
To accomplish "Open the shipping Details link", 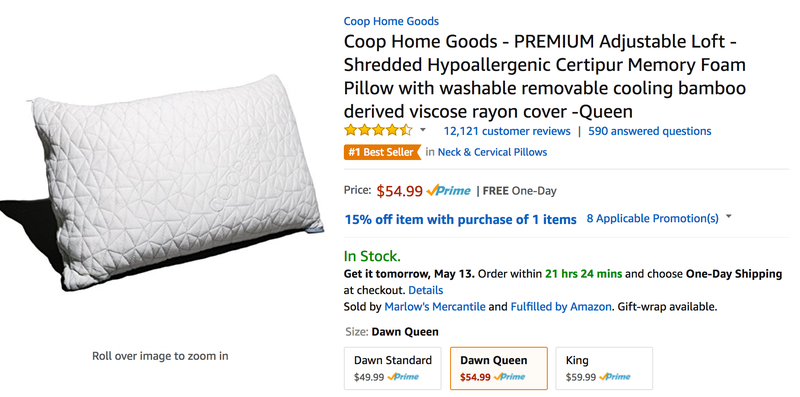I will (x=426, y=290).
